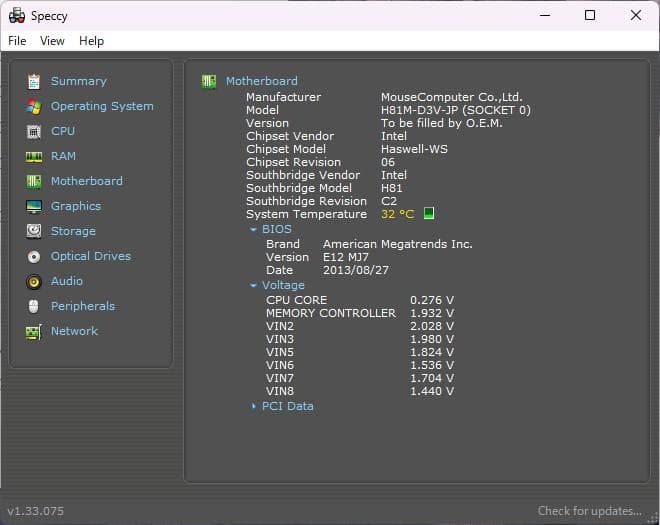Click the VIN6 voltage value 1.536 V
The width and height of the screenshot is (660, 525).
coord(432,365)
